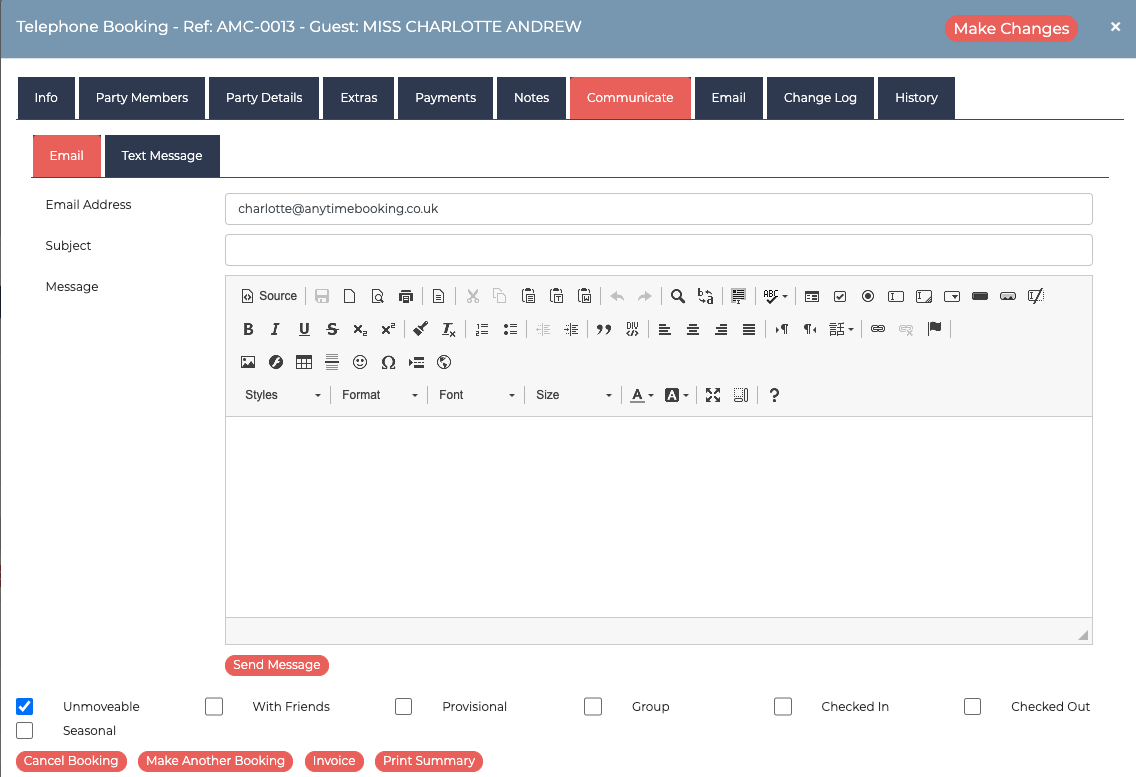Open the Info tab
The height and width of the screenshot is (777, 1136).
[46, 98]
